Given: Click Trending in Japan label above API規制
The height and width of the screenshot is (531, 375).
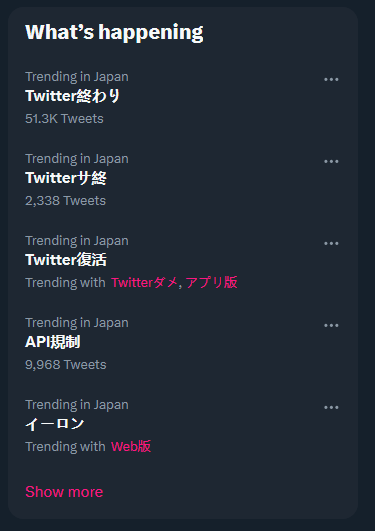Looking at the screenshot, I should tap(77, 322).
